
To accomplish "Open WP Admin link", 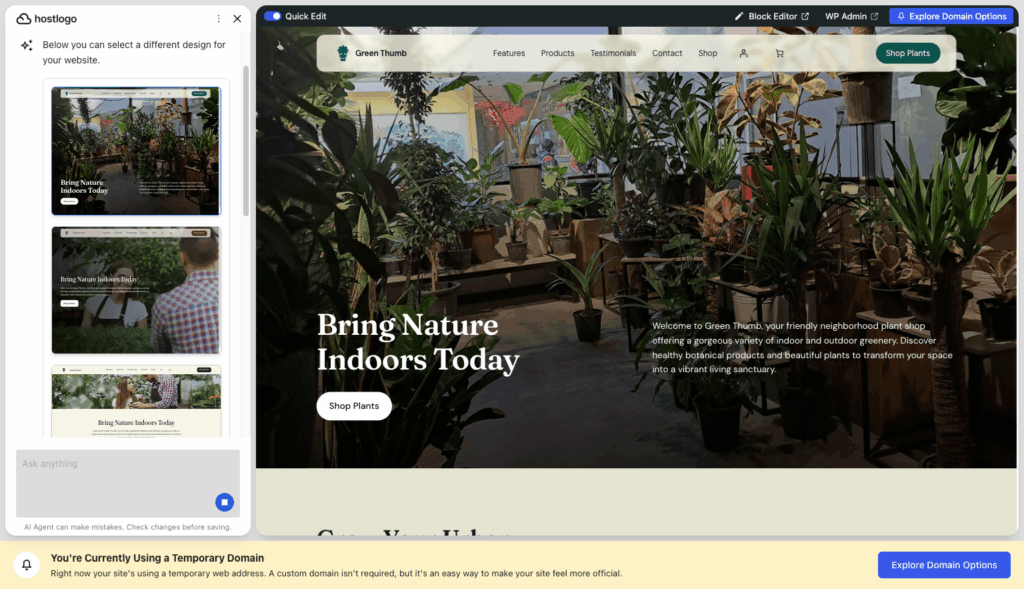I will pos(852,16).
